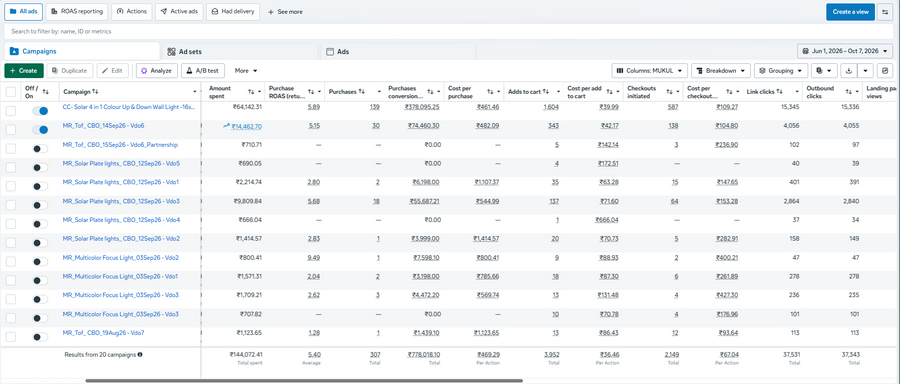Open the ROAS reporting view
The image size is (900, 384).
coord(77,11)
